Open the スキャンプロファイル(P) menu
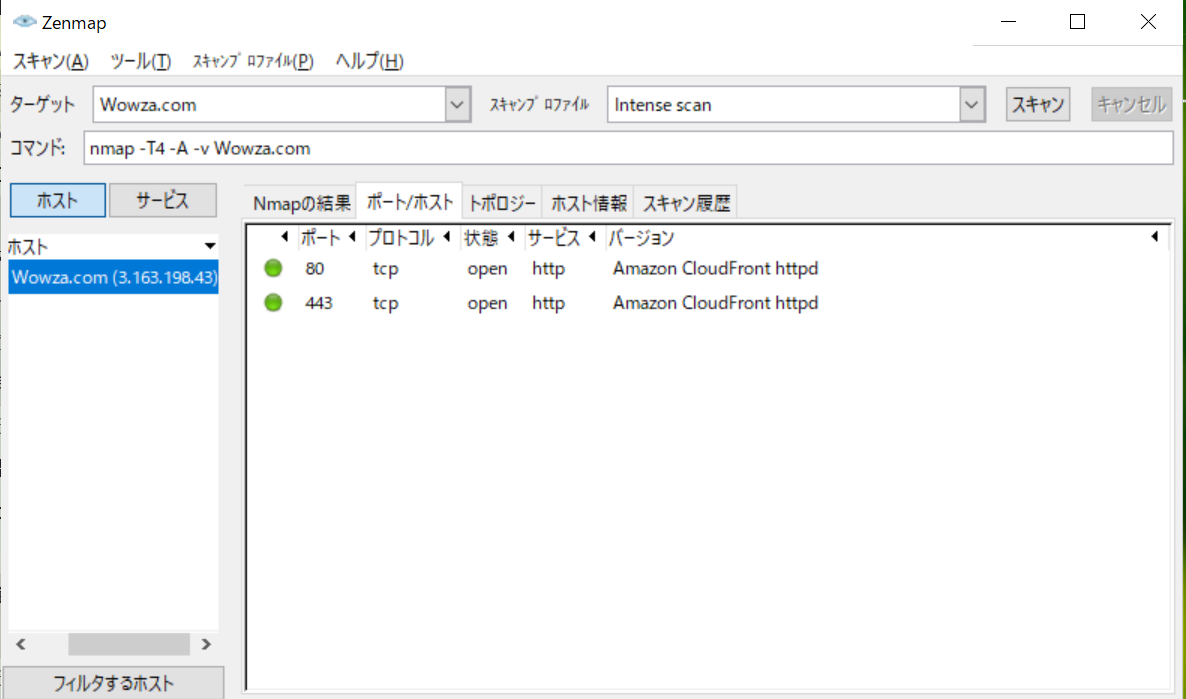The height and width of the screenshot is (699, 1186). [x=253, y=61]
